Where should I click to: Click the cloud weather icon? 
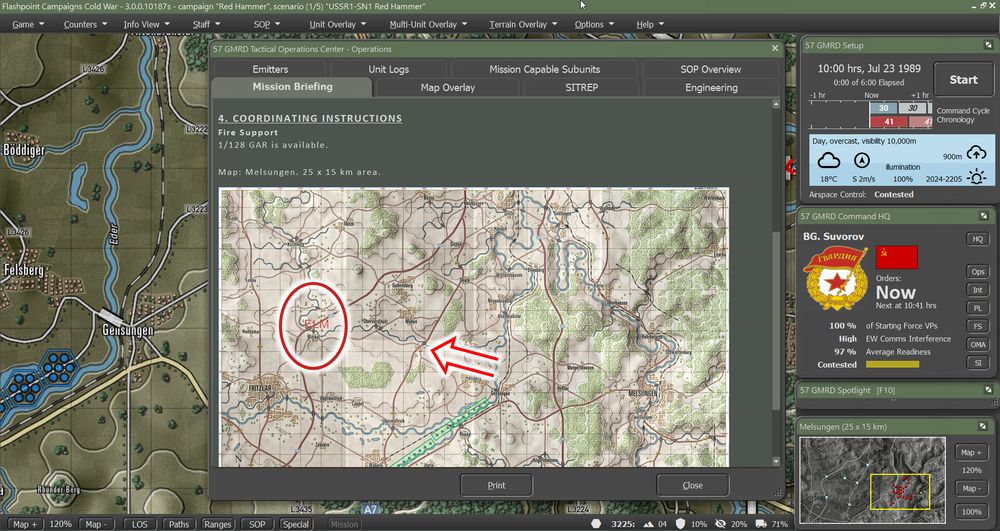pos(828,160)
